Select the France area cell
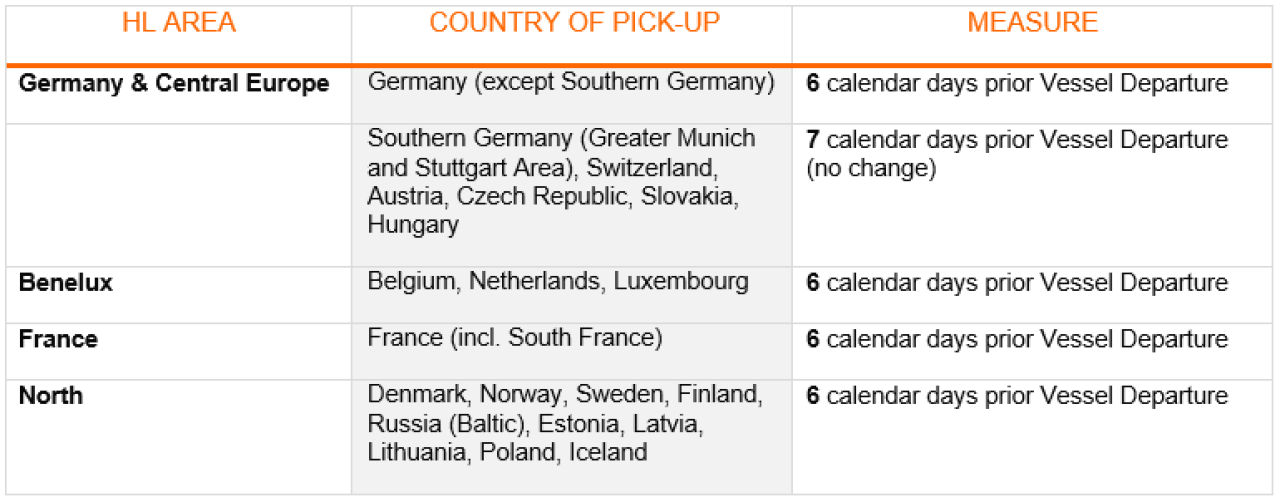The image size is (1280, 502). (58, 339)
